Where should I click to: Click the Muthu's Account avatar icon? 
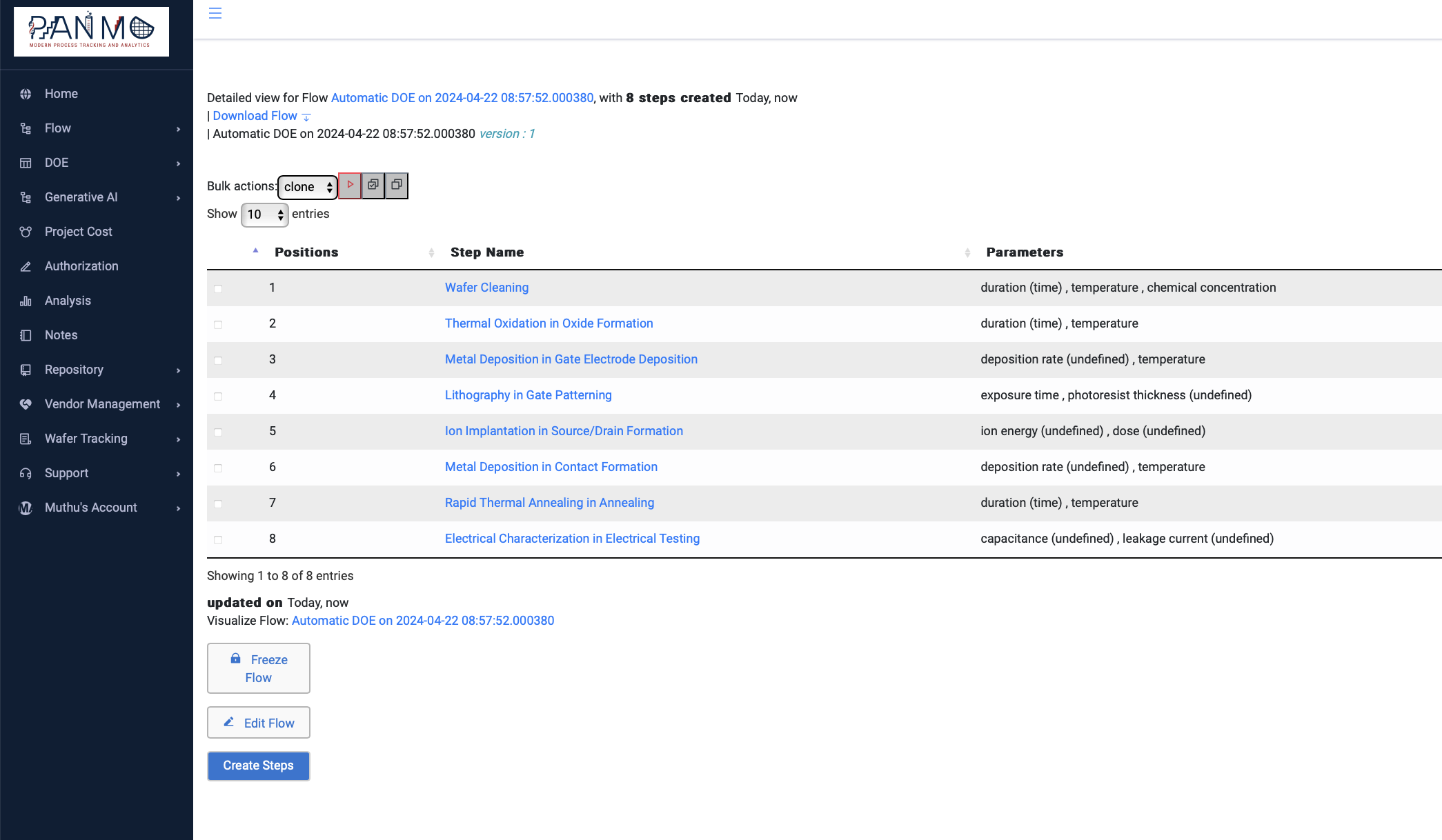26,508
